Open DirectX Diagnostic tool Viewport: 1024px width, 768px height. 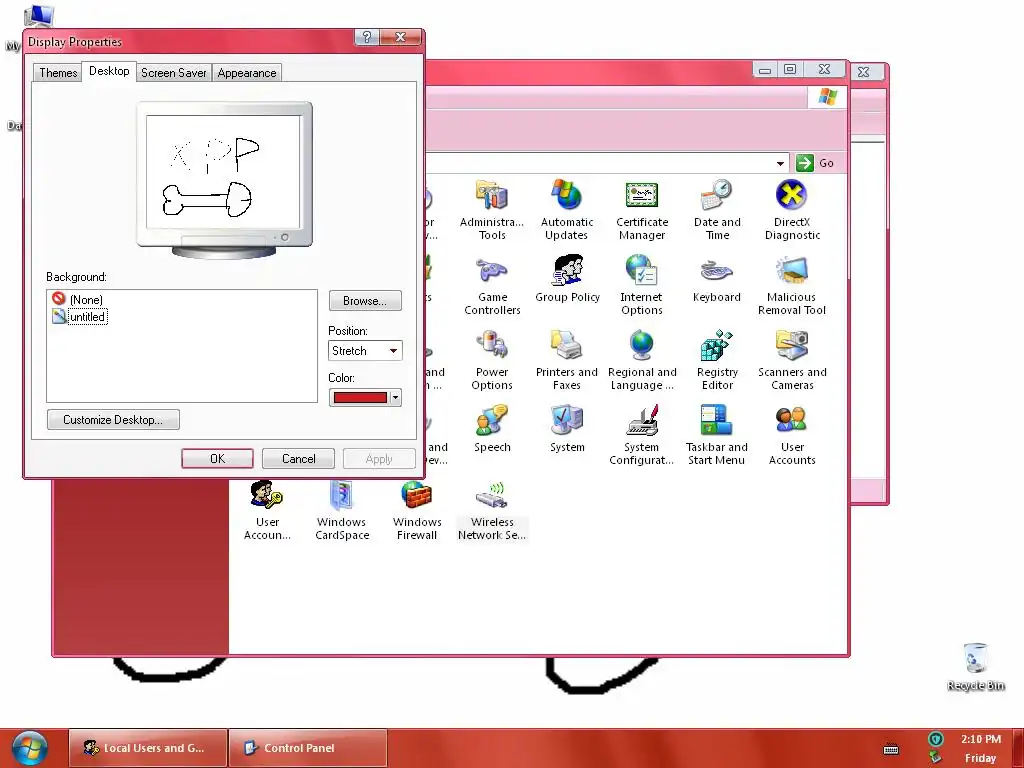pos(792,209)
